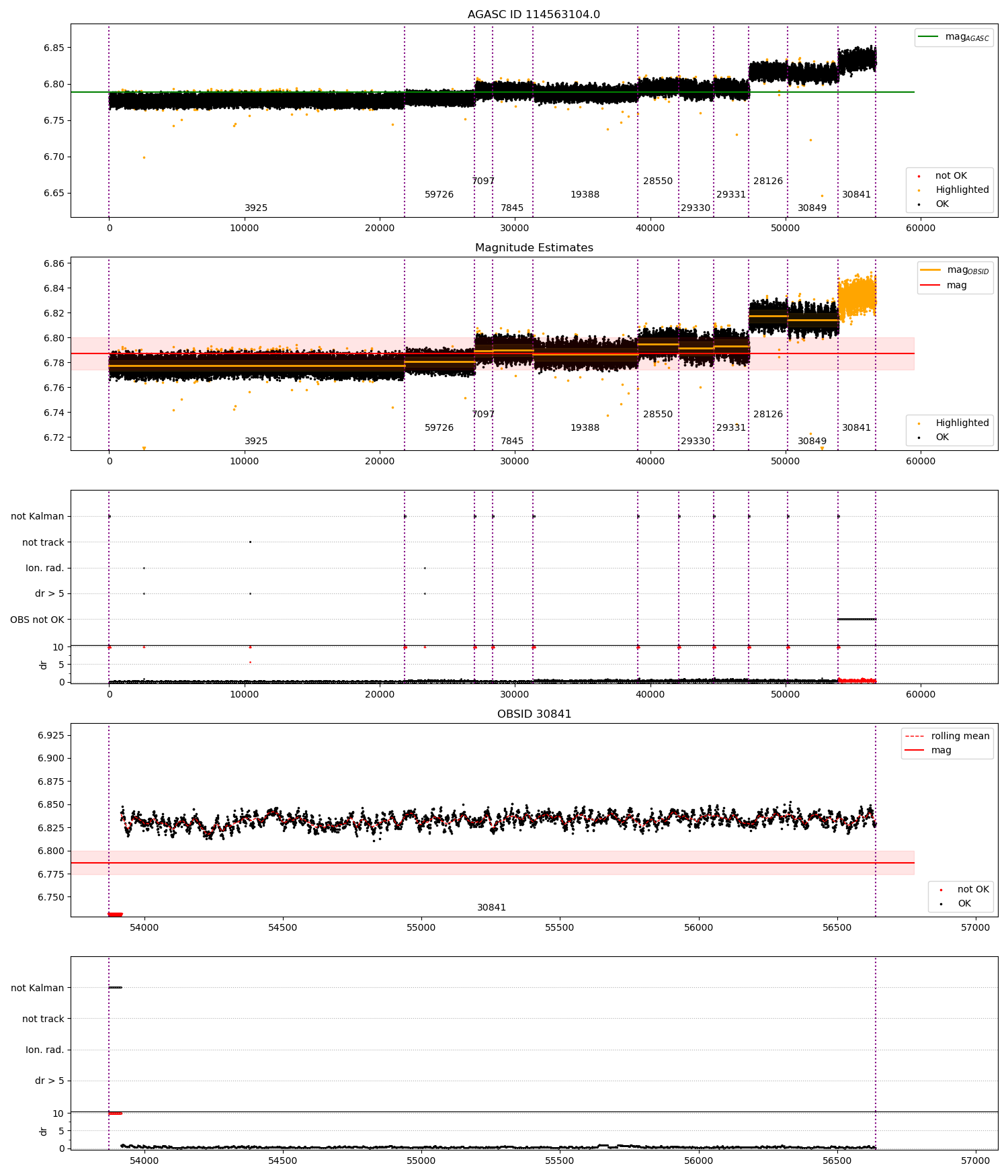Click the black OBS not OK flag segment
Screen dimensions: 1008x1176
tap(857, 619)
